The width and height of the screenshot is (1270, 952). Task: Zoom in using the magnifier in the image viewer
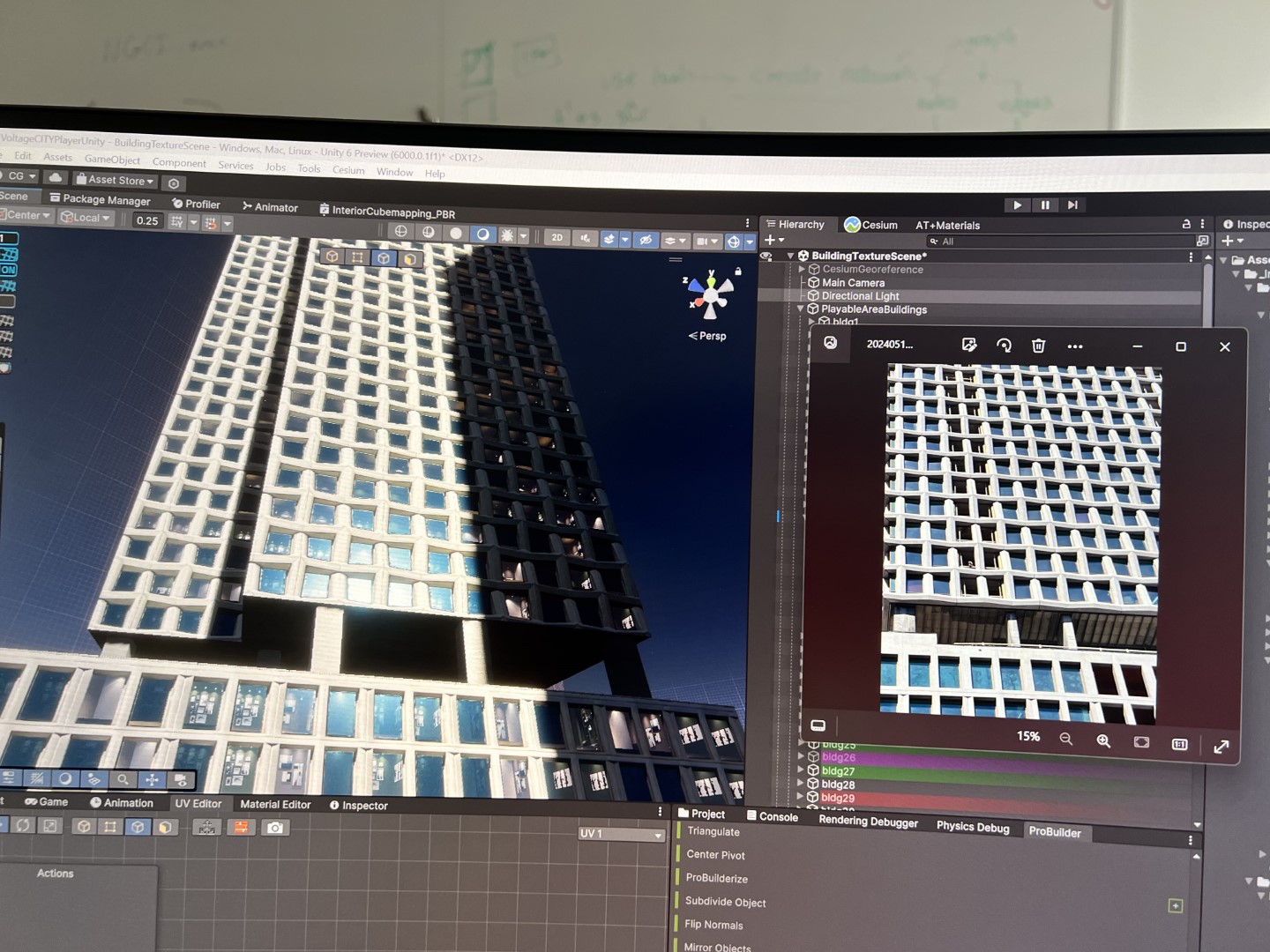tap(1103, 741)
